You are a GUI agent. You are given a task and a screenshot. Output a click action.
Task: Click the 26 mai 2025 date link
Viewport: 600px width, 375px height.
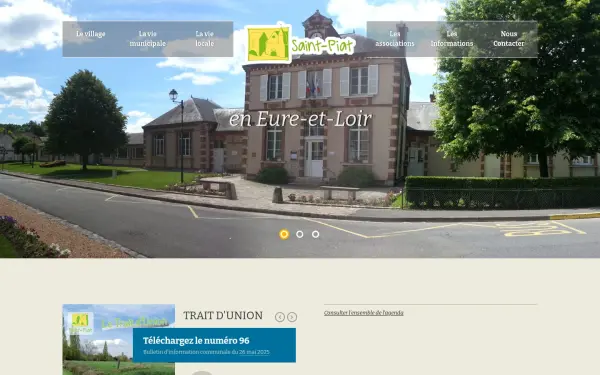(254, 352)
